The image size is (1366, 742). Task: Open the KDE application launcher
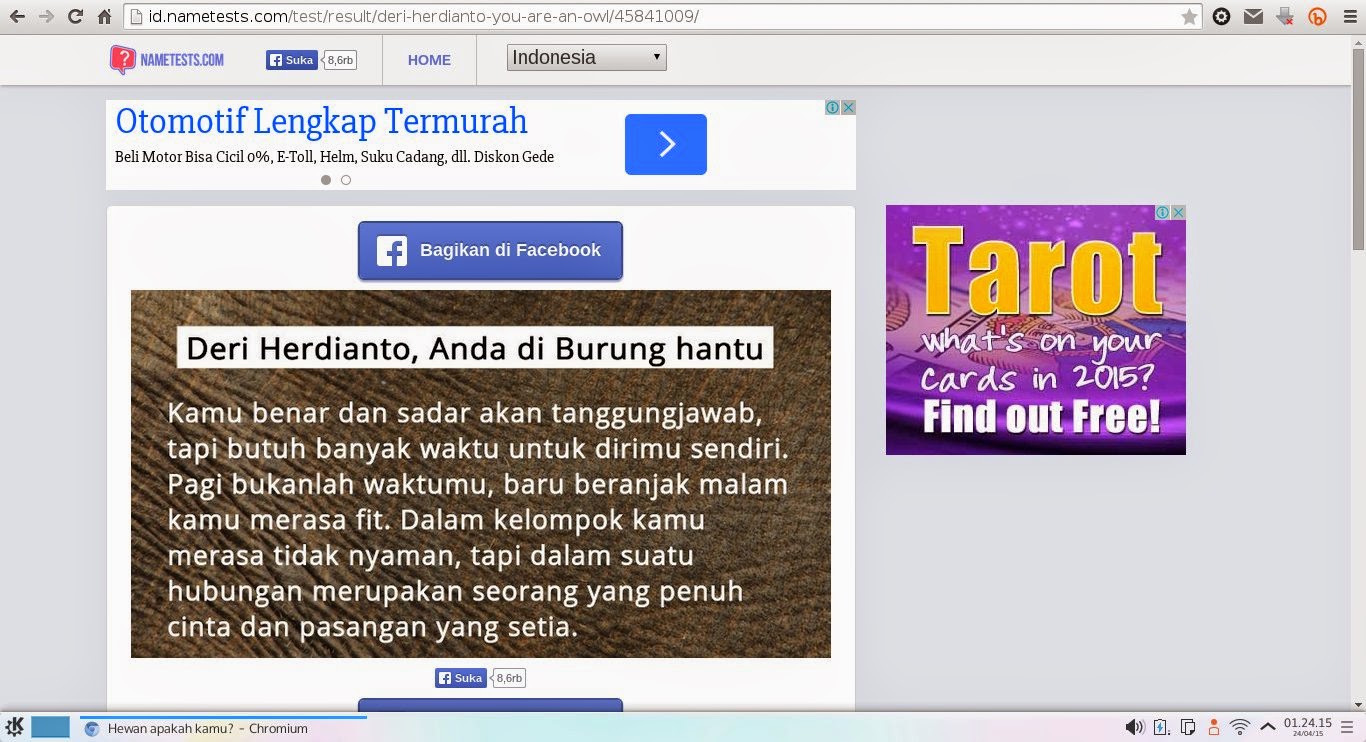click(x=14, y=727)
